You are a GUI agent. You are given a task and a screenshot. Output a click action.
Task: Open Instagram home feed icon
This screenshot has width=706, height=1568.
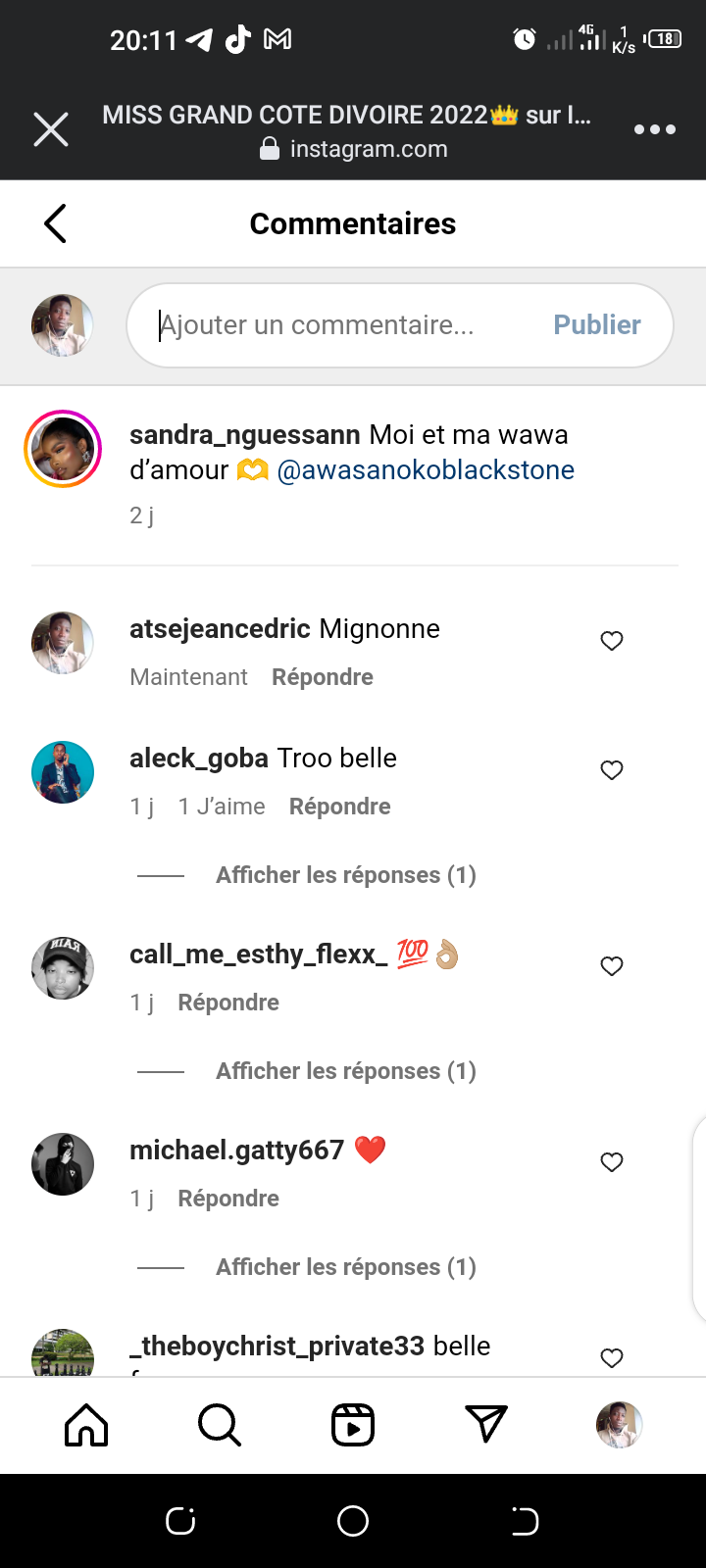tap(86, 1425)
